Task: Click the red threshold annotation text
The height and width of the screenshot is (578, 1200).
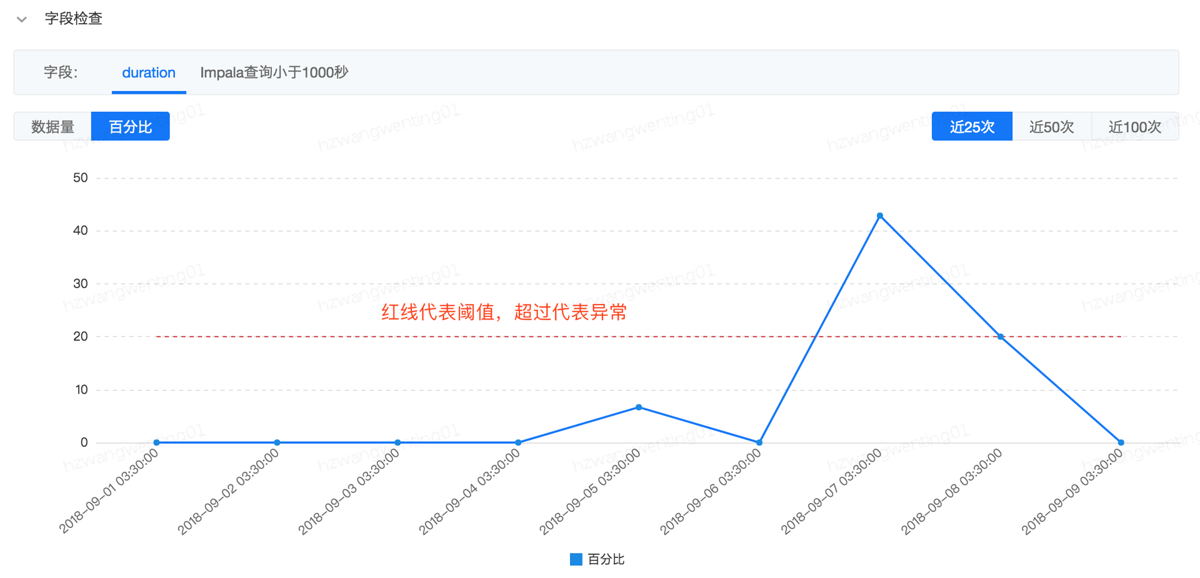Action: pos(505,312)
